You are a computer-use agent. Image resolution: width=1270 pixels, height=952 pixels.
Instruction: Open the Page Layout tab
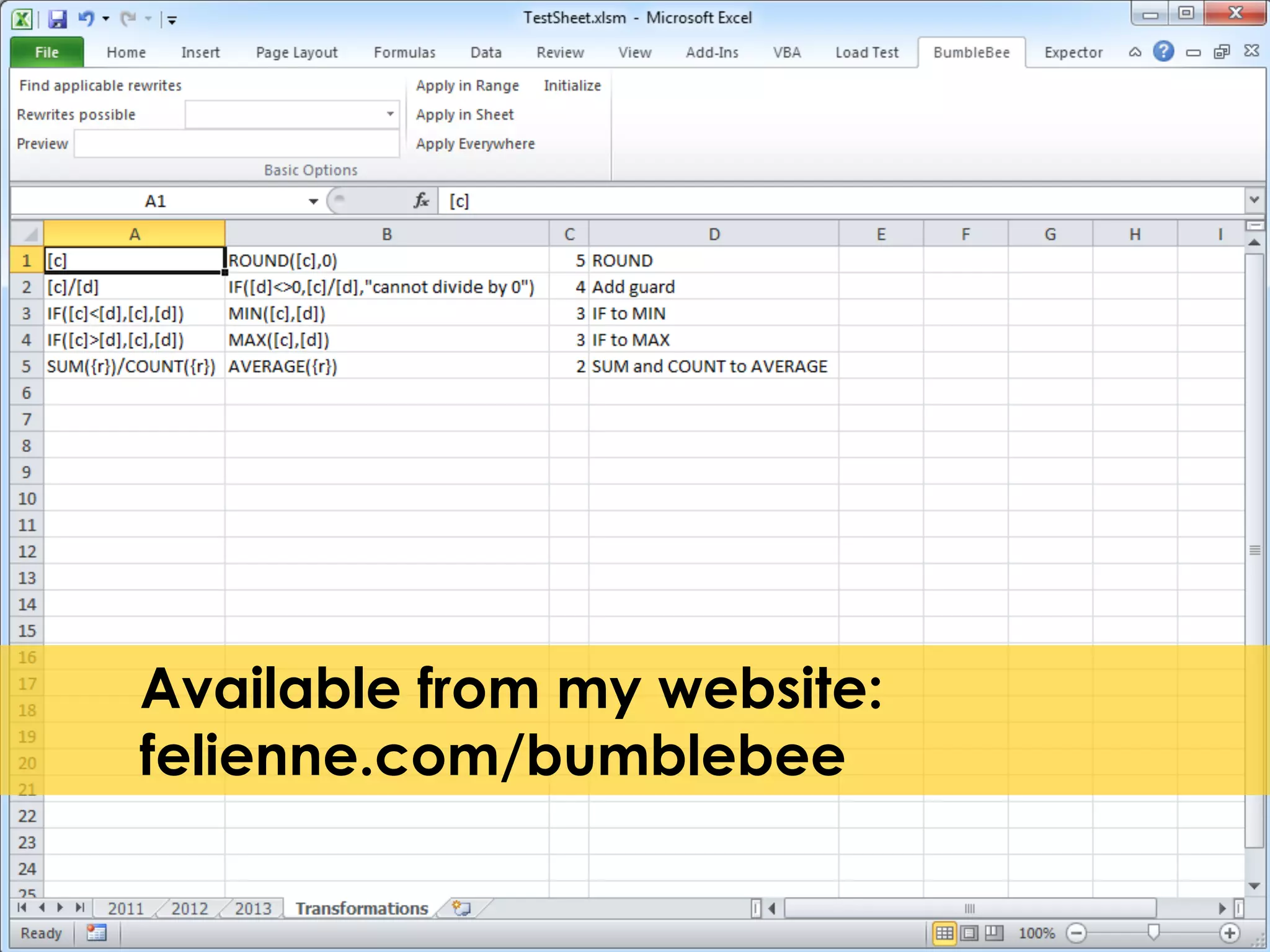pyautogui.click(x=296, y=52)
